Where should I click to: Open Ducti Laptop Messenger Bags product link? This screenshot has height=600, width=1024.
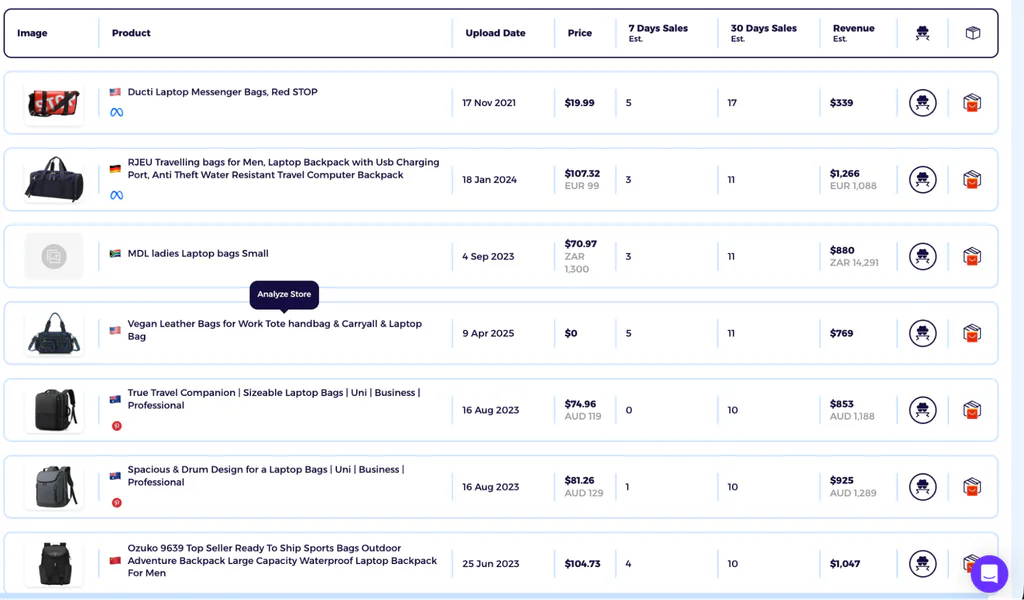[x=222, y=92]
